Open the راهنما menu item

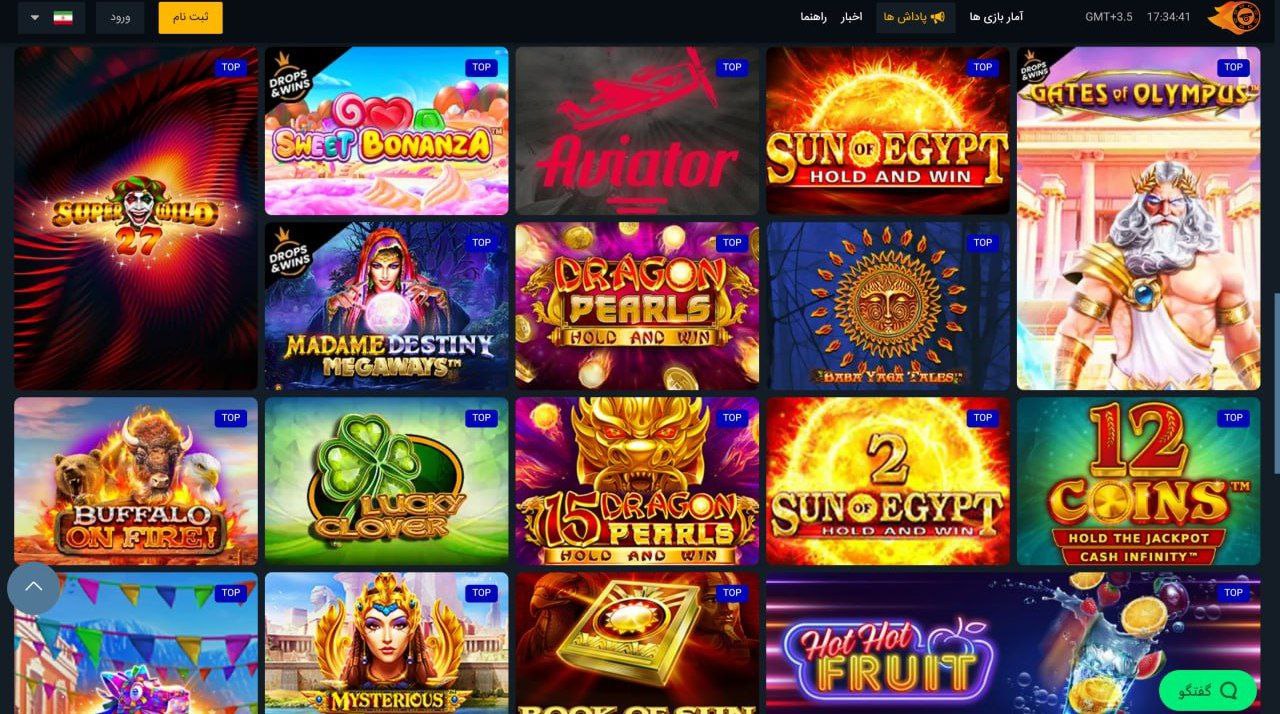pyautogui.click(x=813, y=17)
